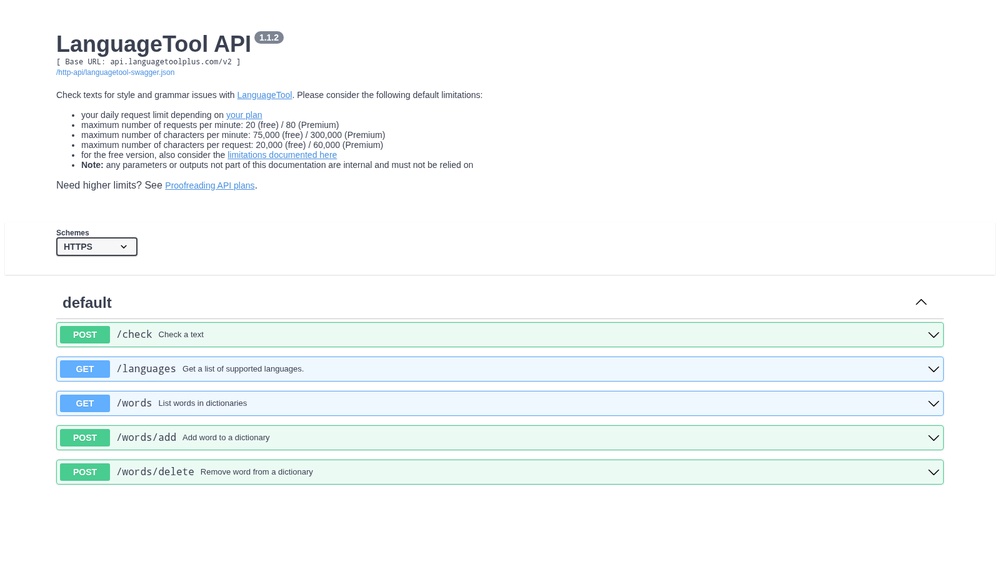1000x562 pixels.
Task: Click the POST badge for /words/delete
Action: [x=85, y=473]
